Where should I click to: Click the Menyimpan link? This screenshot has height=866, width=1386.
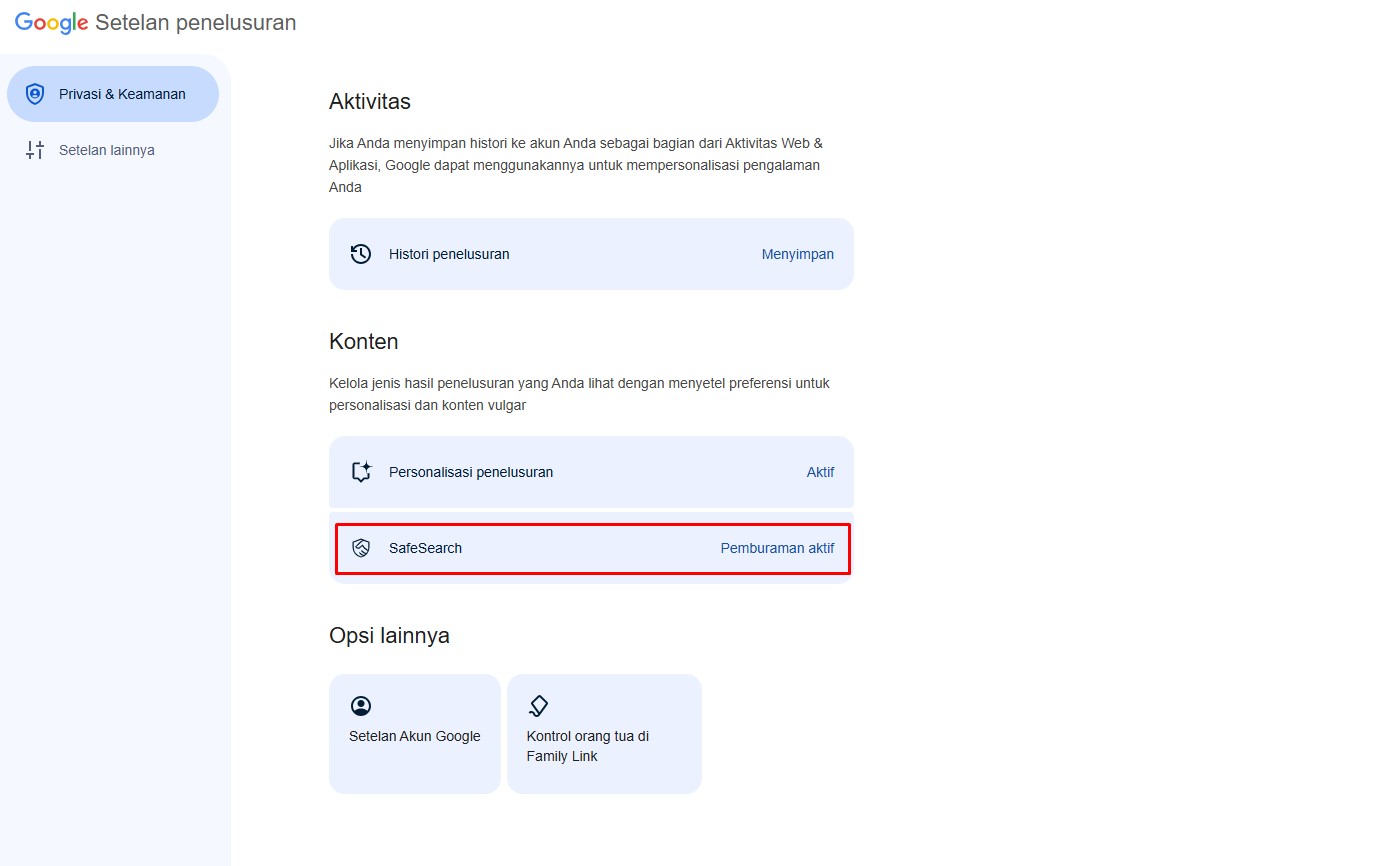797,253
